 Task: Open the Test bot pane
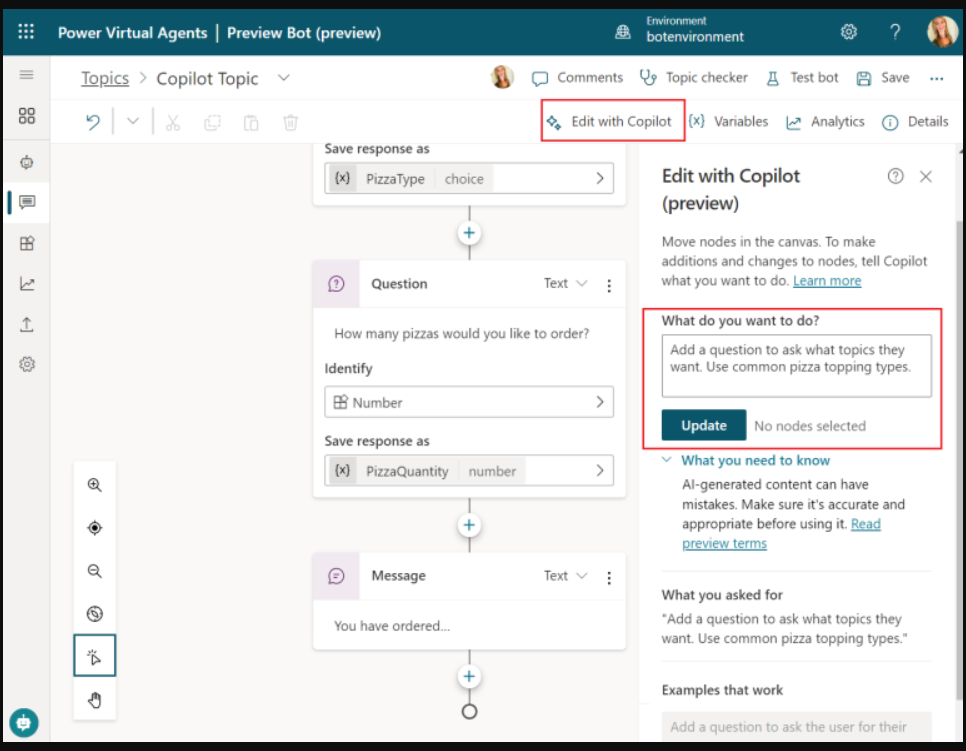[802, 78]
